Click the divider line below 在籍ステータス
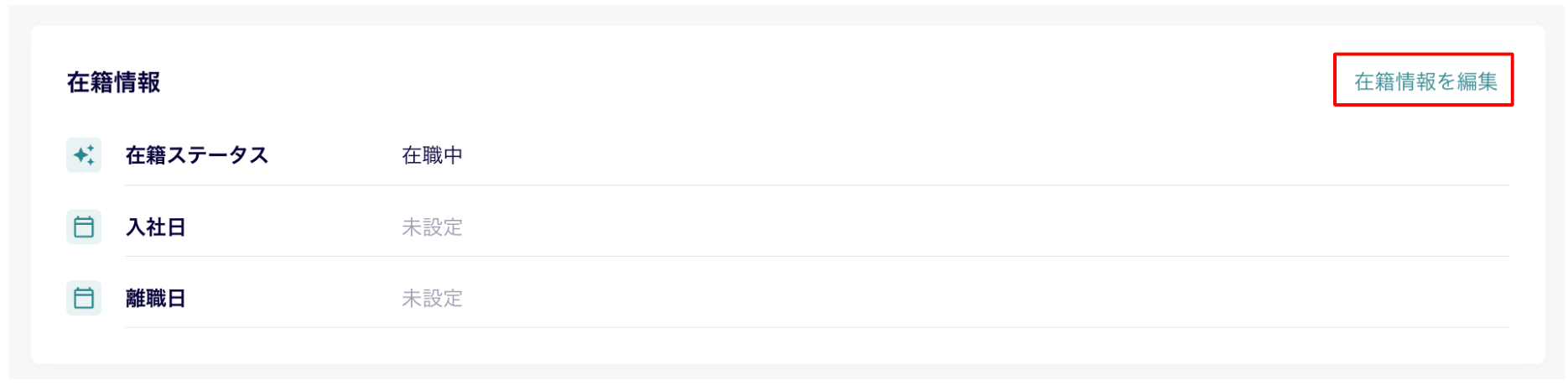Screen dimensions: 1568x386 (818, 185)
